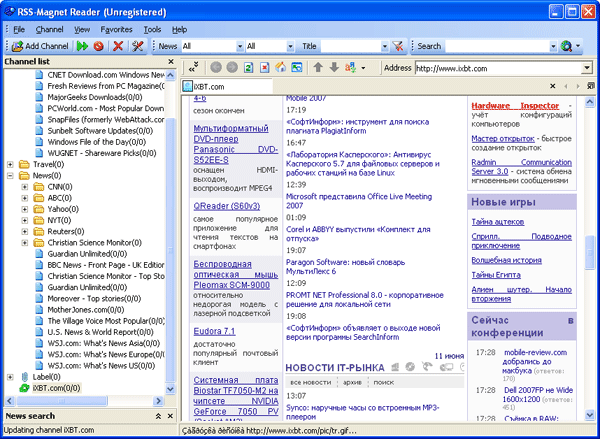Image resolution: width=600 pixels, height=439 pixels.
Task: Open the Eudora 7.1 article link
Action: click(x=215, y=330)
